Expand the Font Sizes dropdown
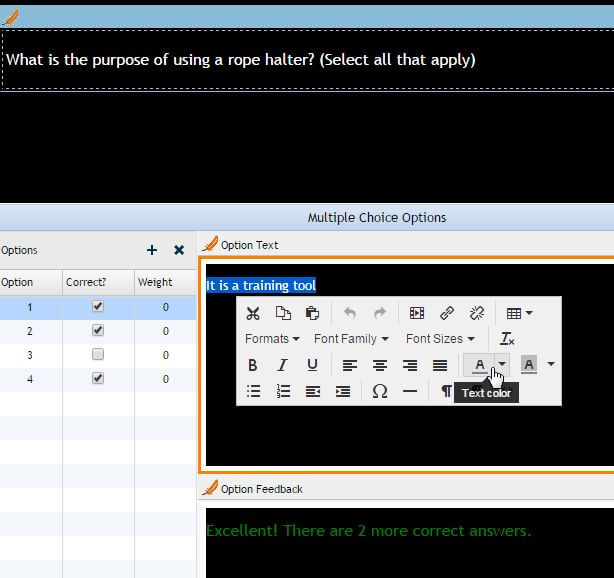 coord(441,339)
